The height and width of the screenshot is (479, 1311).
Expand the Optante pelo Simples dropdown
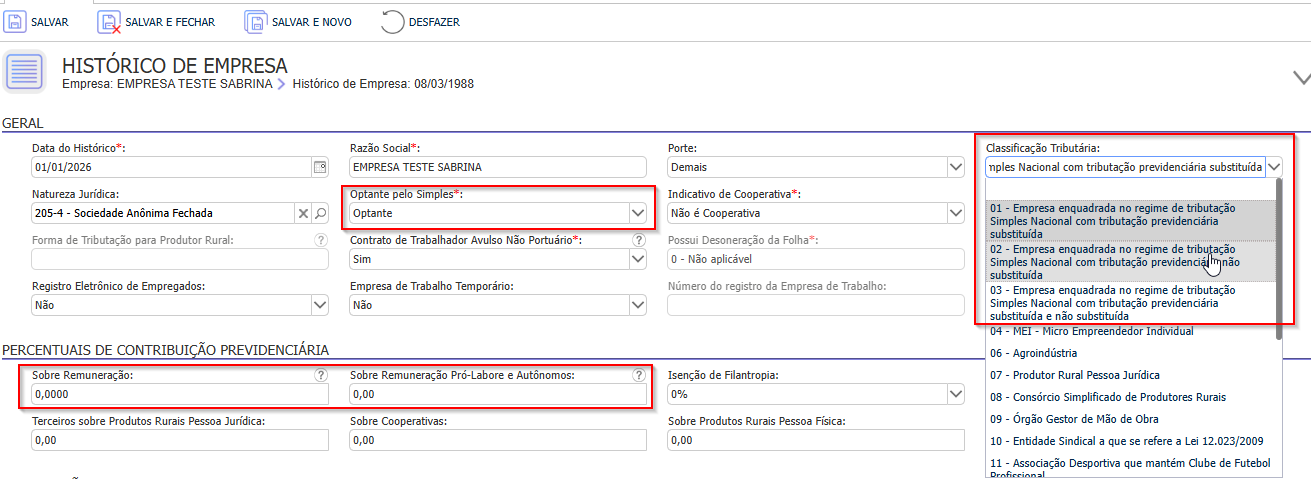[x=637, y=213]
